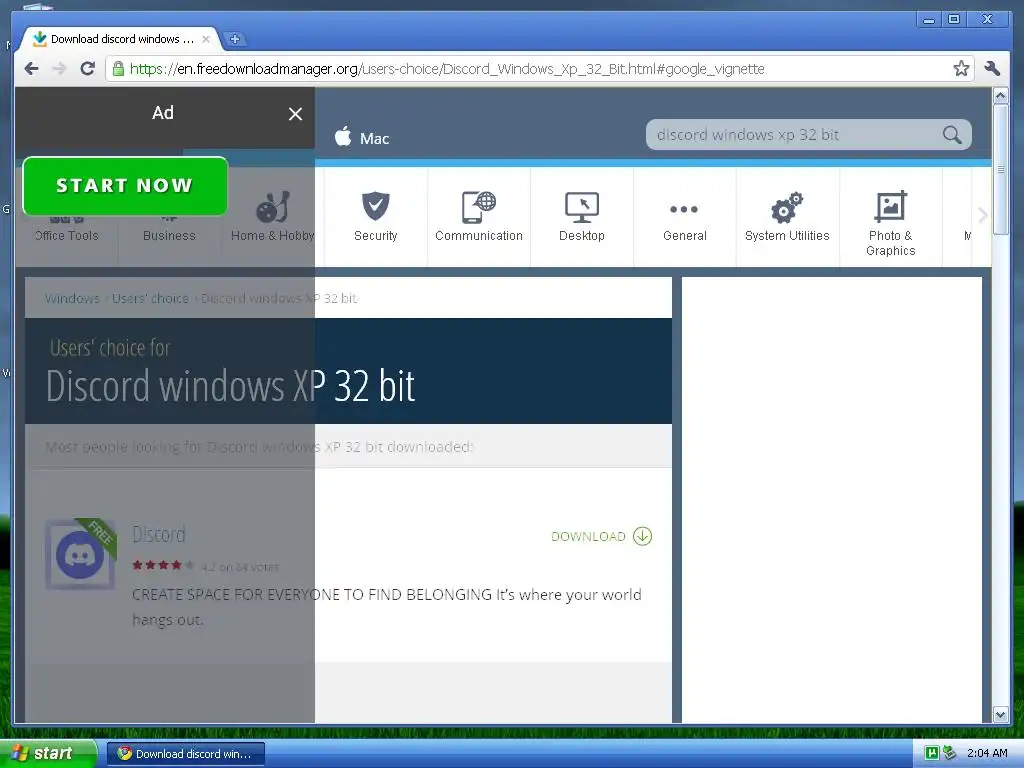Go back to the previous page
The height and width of the screenshot is (768, 1024).
click(31, 69)
